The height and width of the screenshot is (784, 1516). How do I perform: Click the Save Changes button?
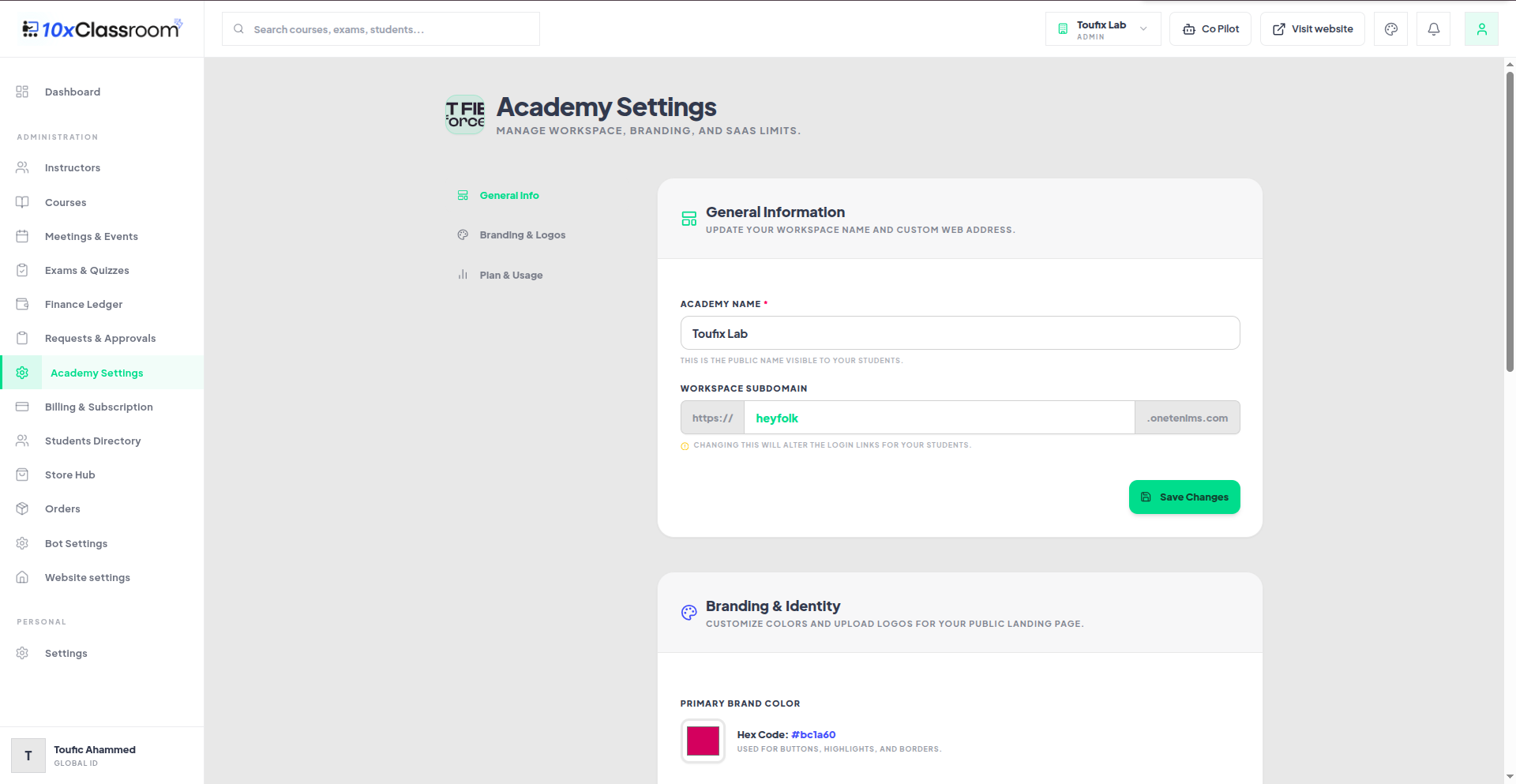point(1184,497)
